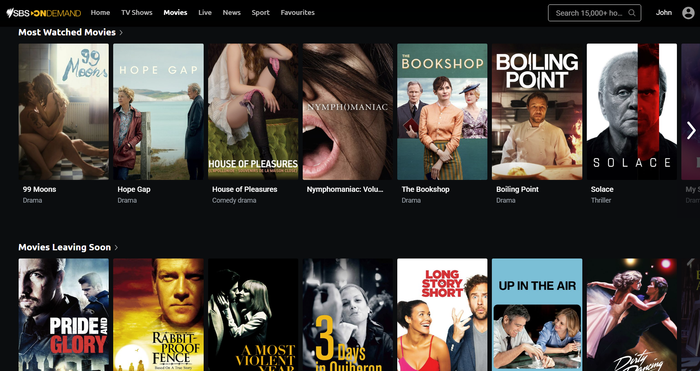The image size is (700, 371).
Task: Open A Most Violent Year poster
Action: click(x=253, y=315)
